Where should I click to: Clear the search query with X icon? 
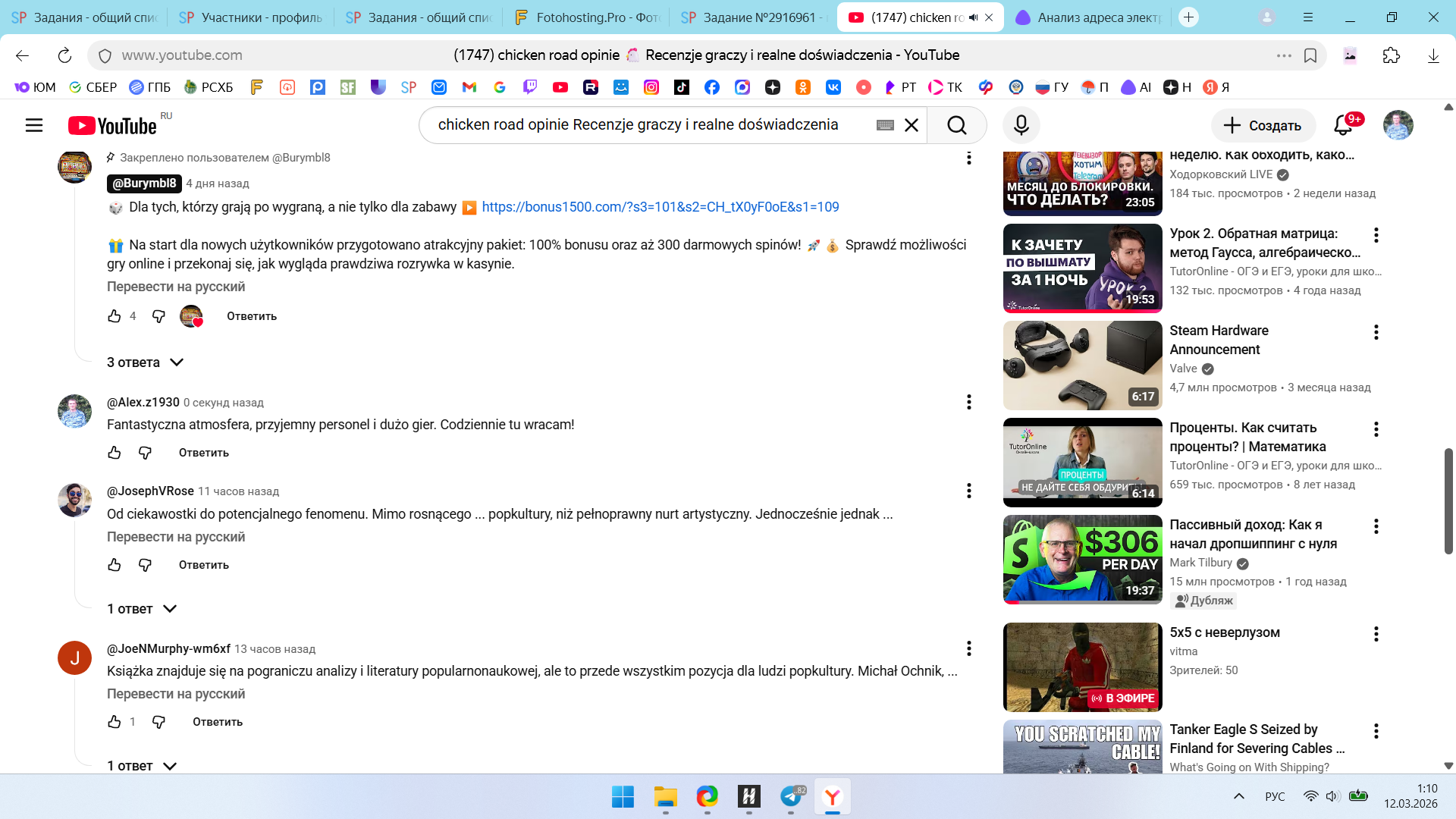click(912, 125)
